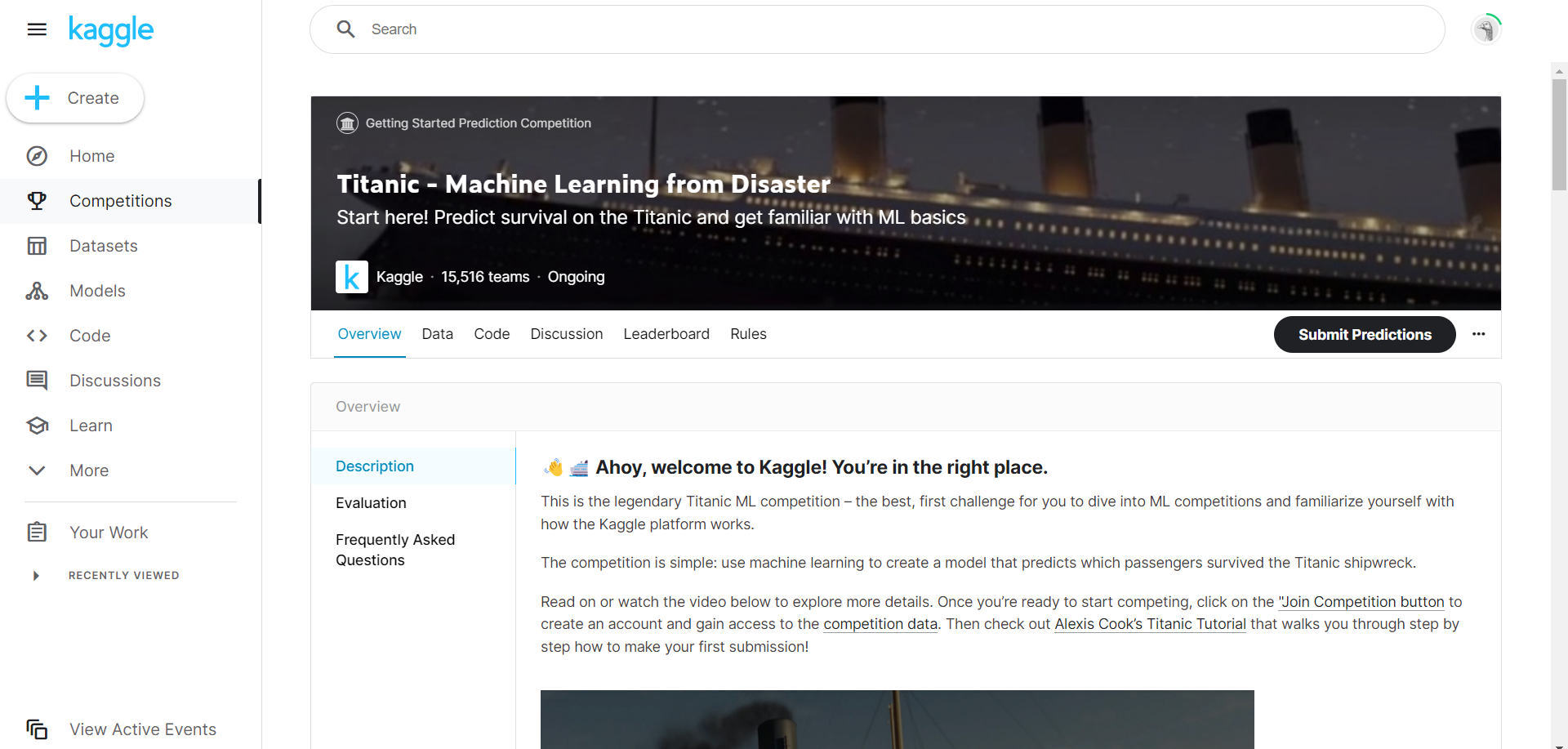Click the Submit Predictions button
The width and height of the screenshot is (1568, 749).
click(1365, 335)
